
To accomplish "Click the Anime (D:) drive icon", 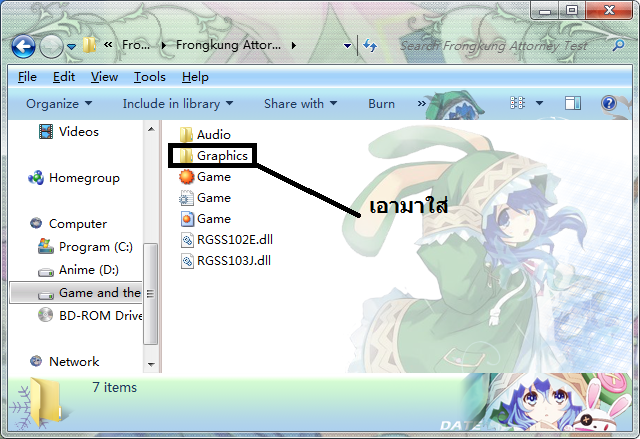I will pos(46,272).
